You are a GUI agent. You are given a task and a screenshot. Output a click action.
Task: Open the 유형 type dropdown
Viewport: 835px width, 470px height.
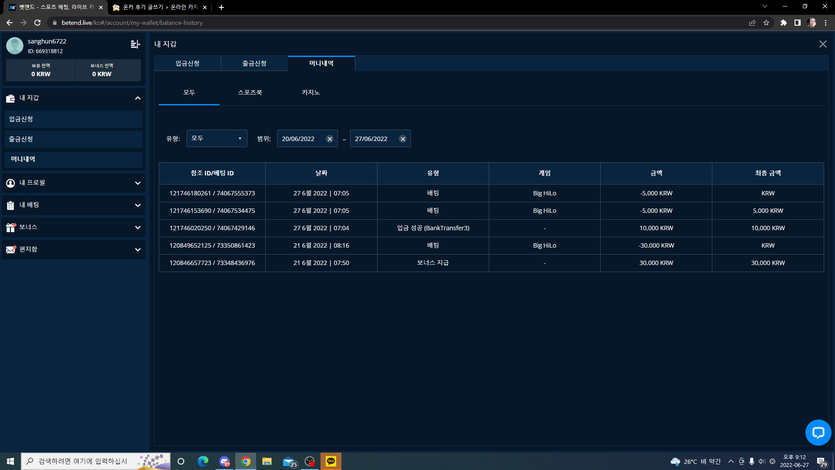click(217, 138)
